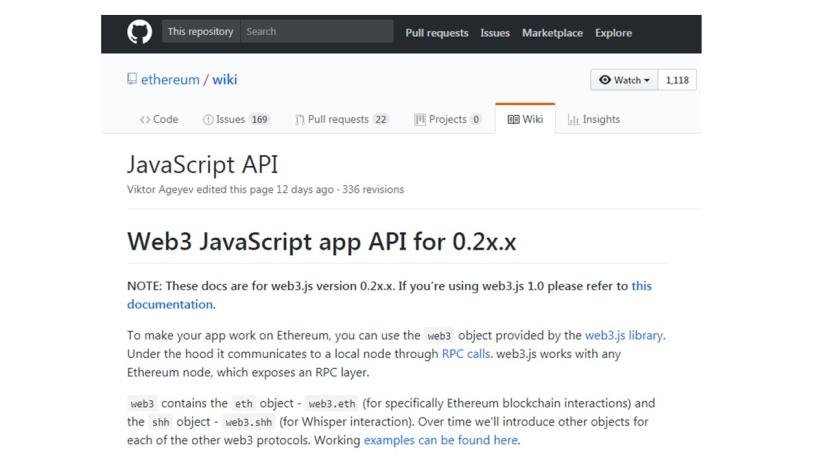This screenshot has height=467, width=830.
Task: Open the Issues tab
Action: coord(236,119)
